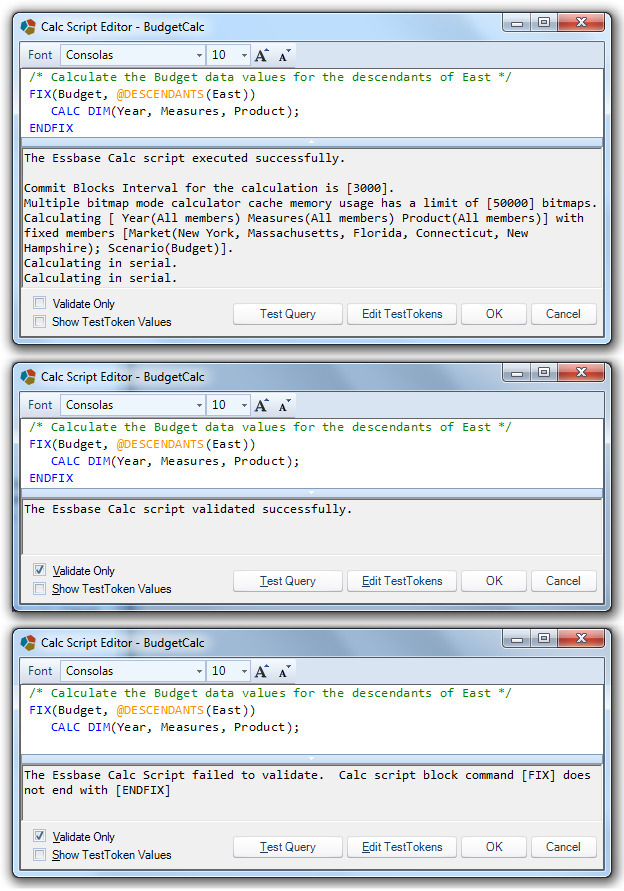Image resolution: width=624 pixels, height=891 pixels.
Task: Enable Show TestToken Values in middle window
Action: 39,589
